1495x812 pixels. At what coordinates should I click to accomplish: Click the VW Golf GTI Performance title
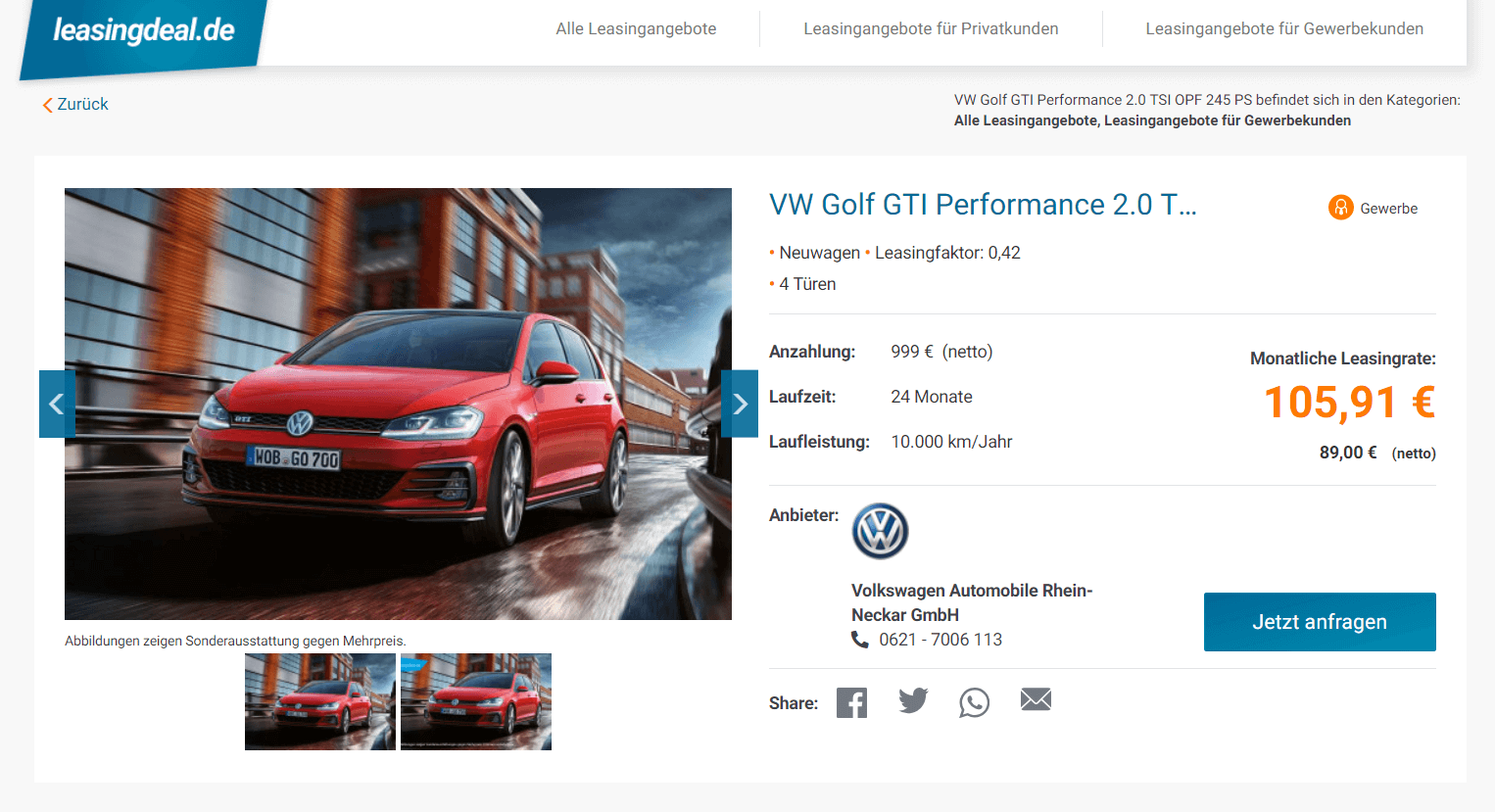pos(983,205)
